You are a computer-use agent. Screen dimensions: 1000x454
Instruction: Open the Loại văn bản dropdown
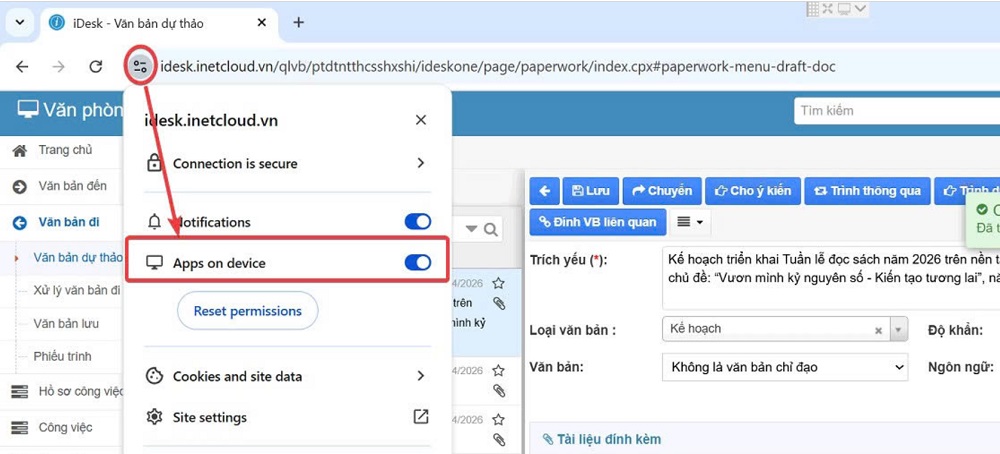(897, 329)
